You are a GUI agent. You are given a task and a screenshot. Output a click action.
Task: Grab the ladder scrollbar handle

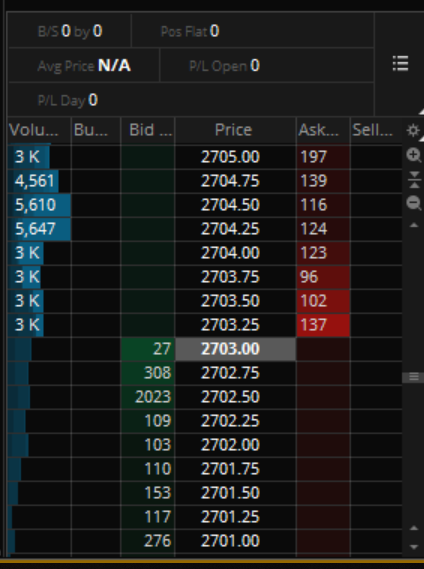[x=413, y=377]
